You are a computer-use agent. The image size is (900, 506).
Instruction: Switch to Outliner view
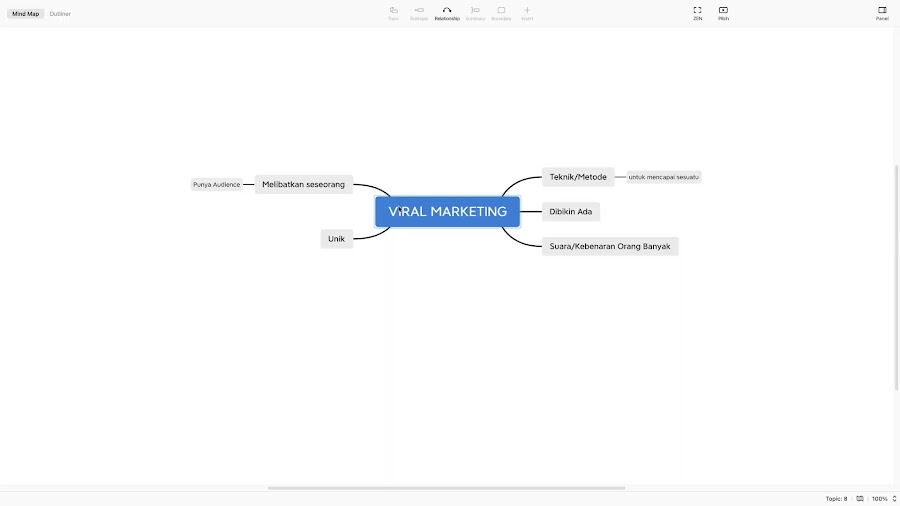[60, 14]
